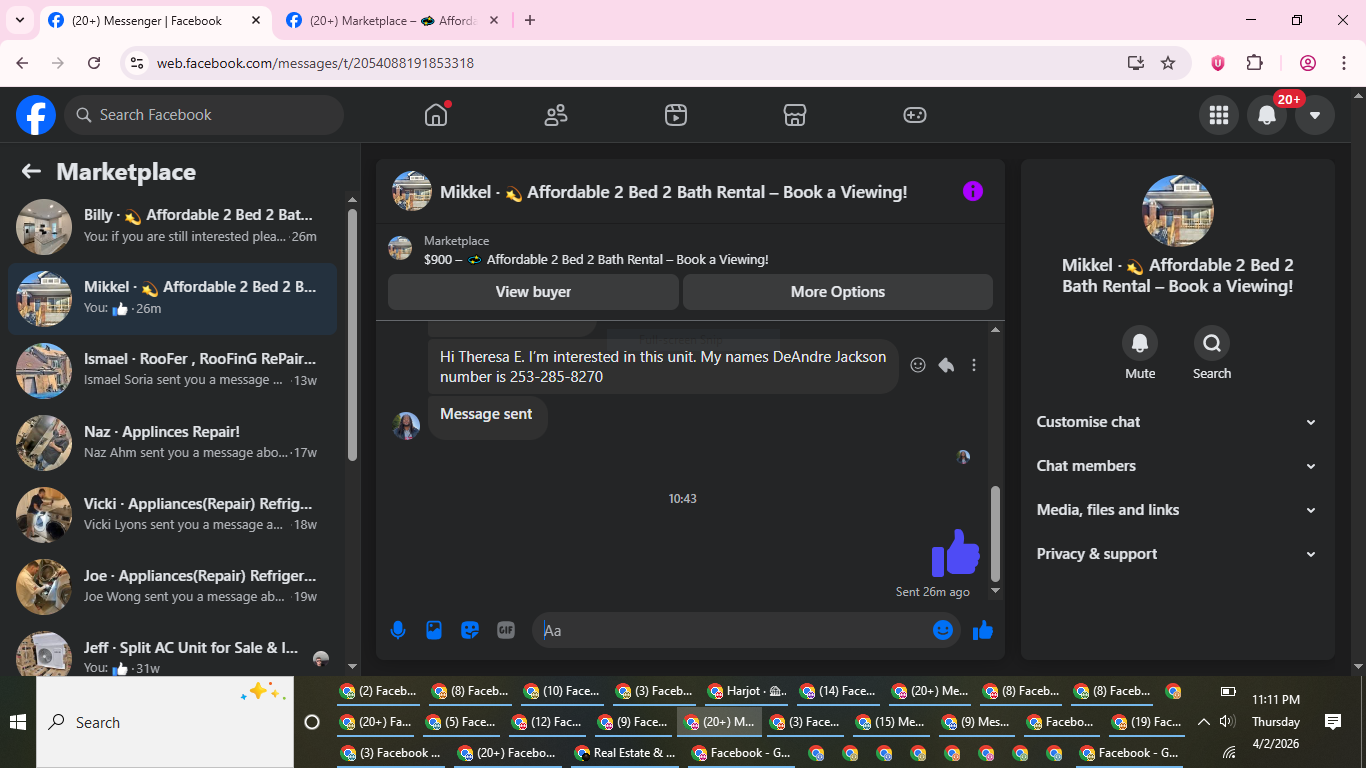Expand Chat members section
The width and height of the screenshot is (1366, 768).
pos(1178,466)
